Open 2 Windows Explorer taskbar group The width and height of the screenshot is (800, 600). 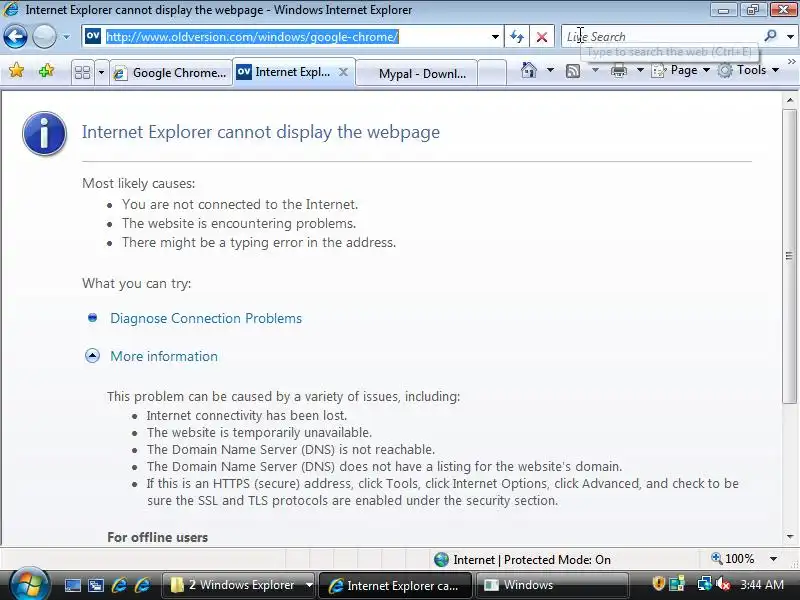[x=238, y=585]
